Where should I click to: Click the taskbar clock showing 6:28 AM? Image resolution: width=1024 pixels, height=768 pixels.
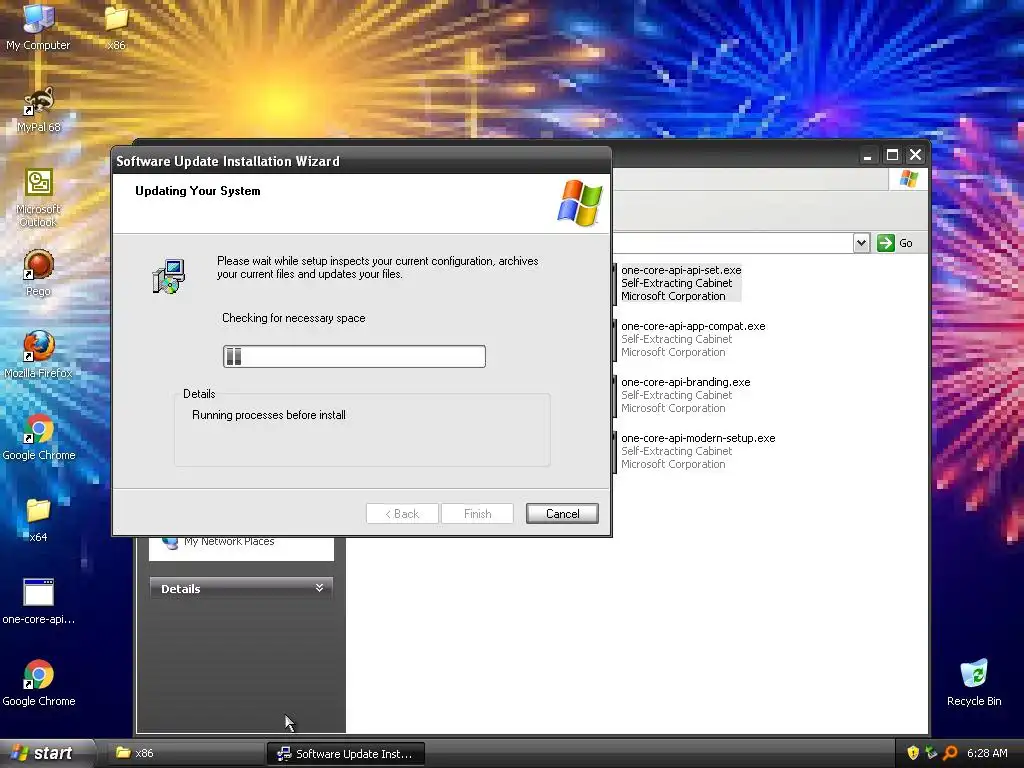987,753
